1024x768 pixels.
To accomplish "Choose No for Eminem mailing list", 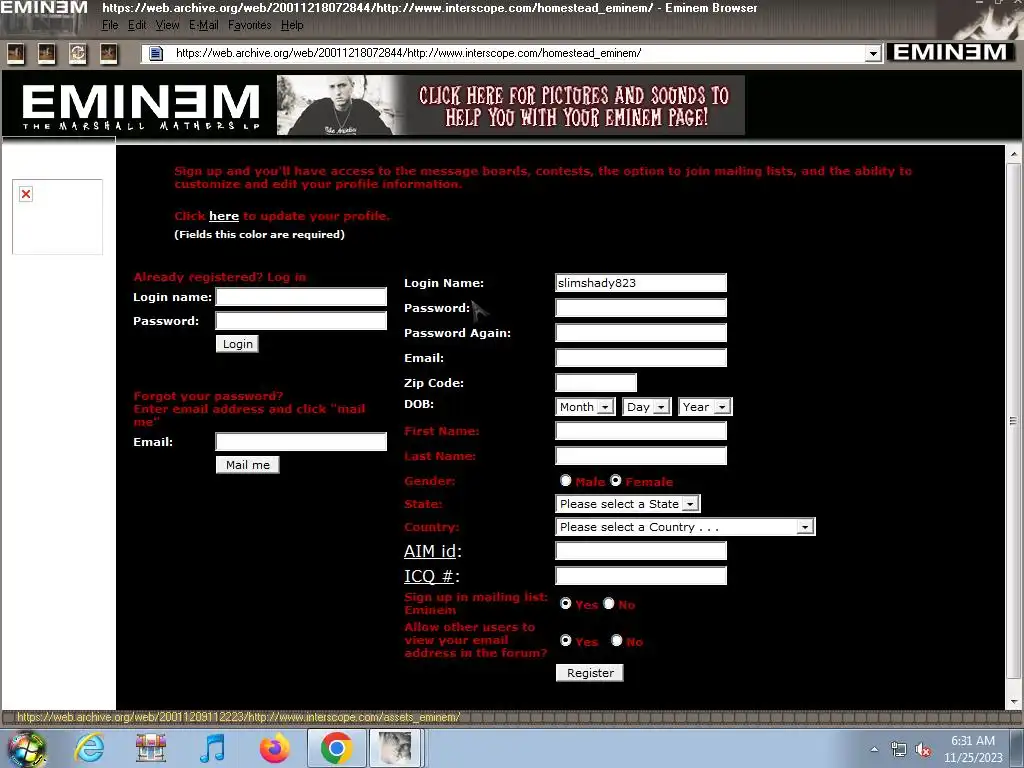I will click(x=609, y=603).
